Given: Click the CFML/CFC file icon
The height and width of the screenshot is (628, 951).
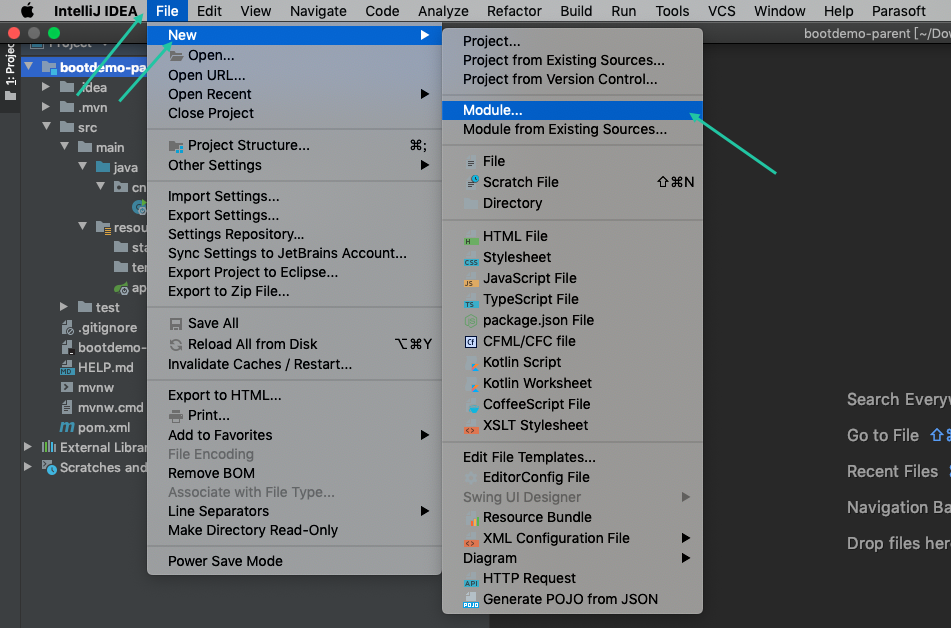Looking at the screenshot, I should tap(471, 342).
